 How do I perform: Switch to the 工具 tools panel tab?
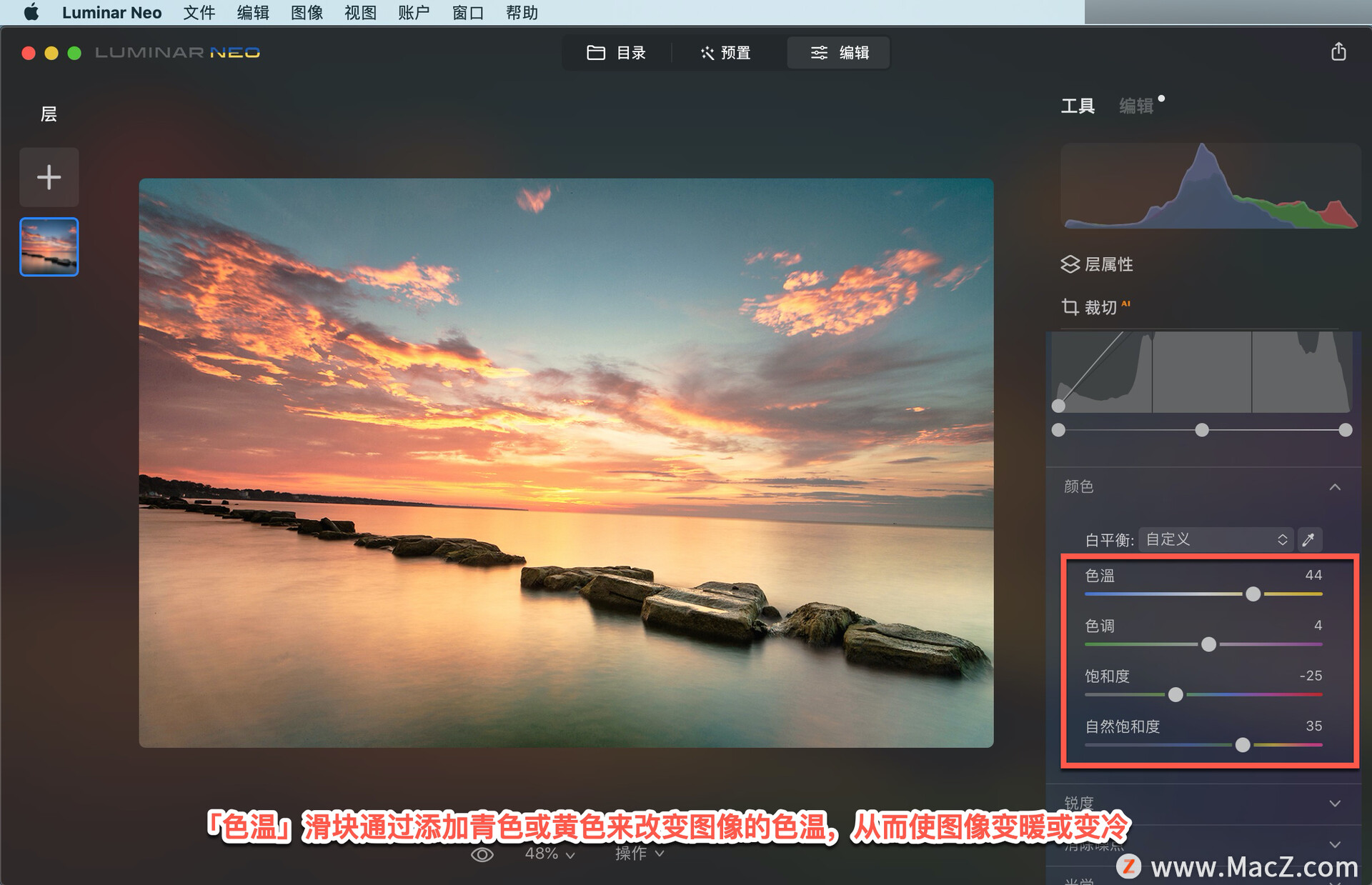1077,106
